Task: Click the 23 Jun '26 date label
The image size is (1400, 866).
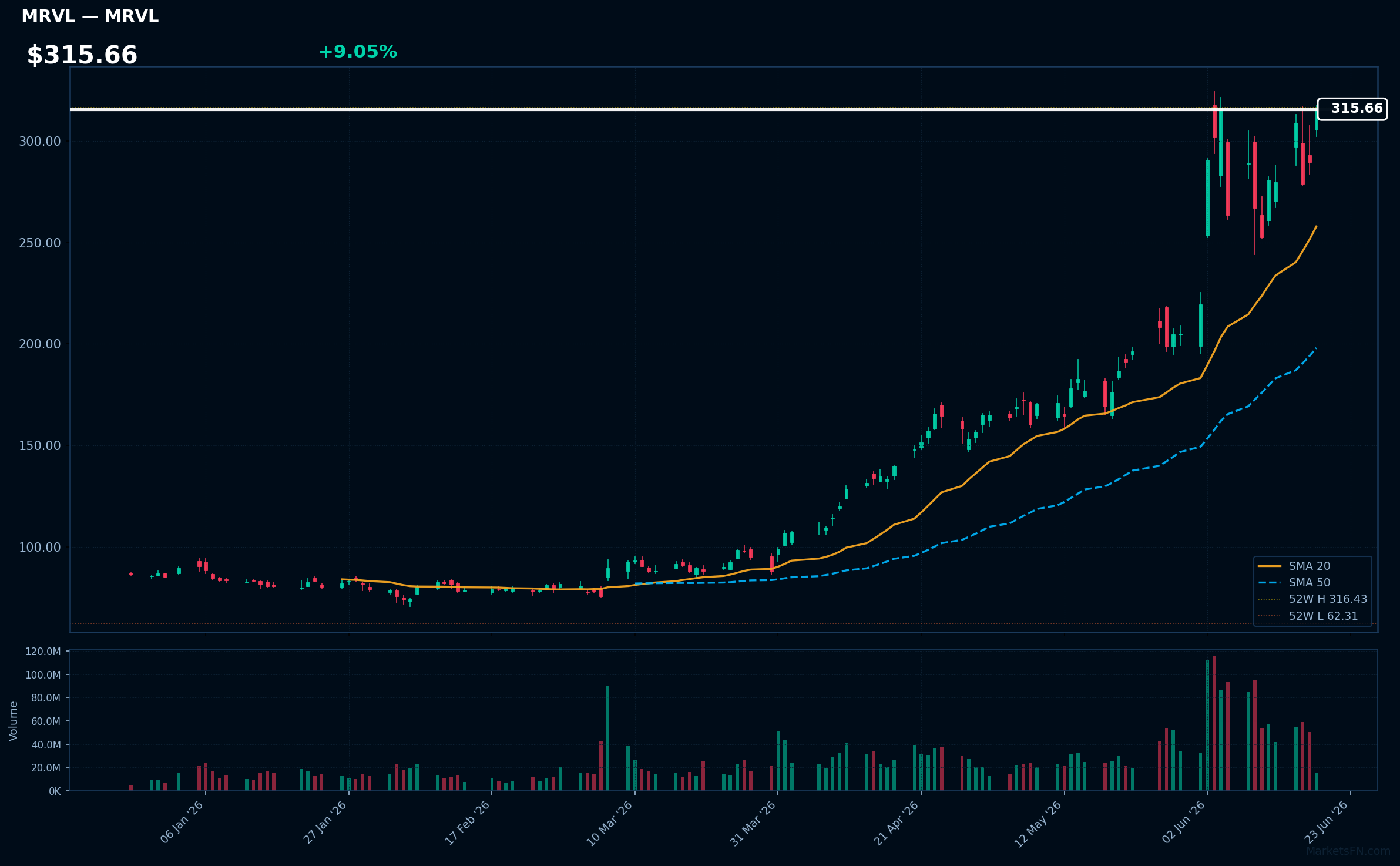Action: [1326, 823]
